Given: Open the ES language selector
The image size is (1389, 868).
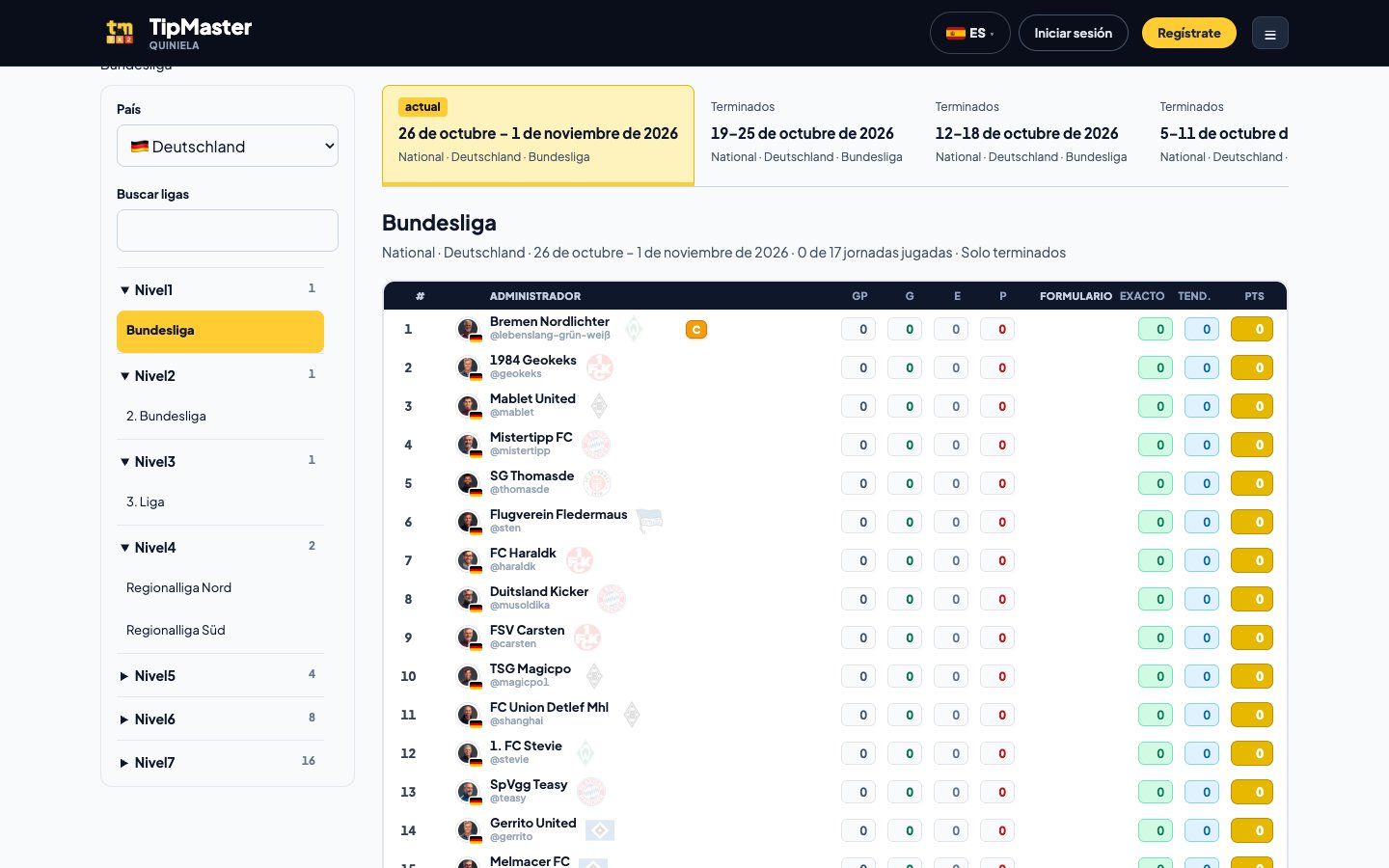Looking at the screenshot, I should coord(969,33).
